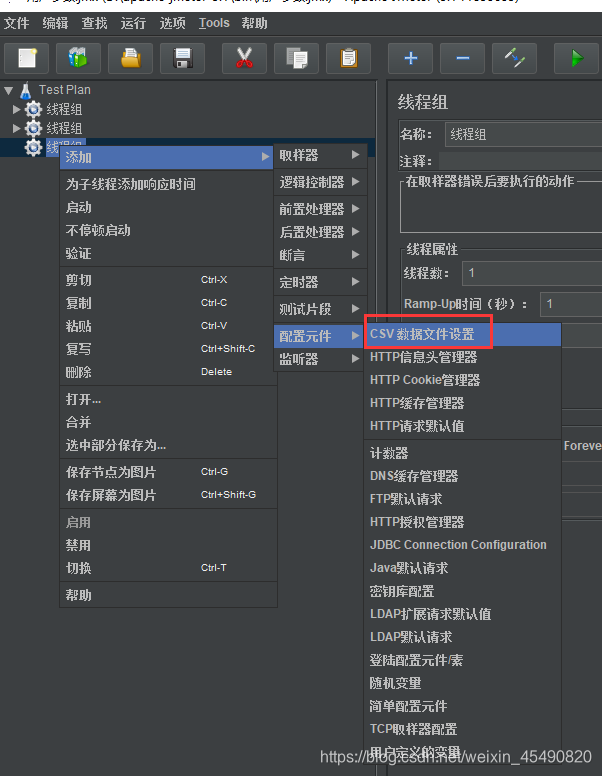Expand the second 线程组 tree node

pos(16,128)
